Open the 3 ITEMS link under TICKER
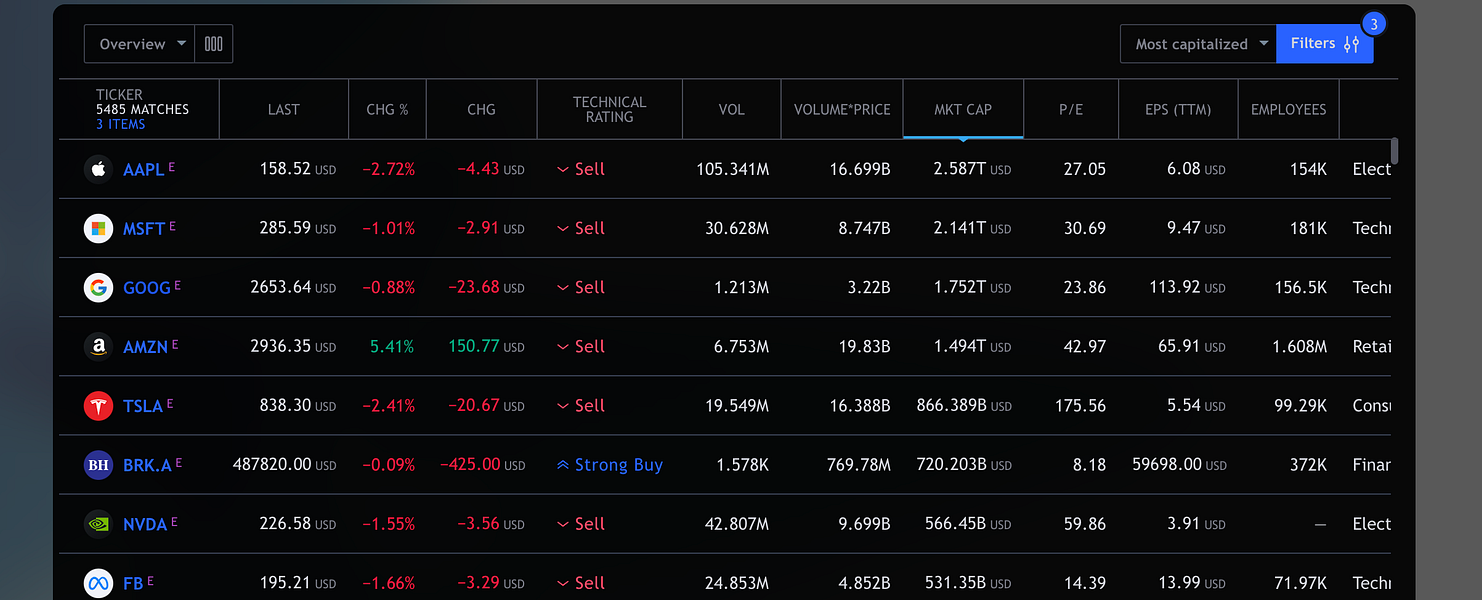 coord(121,124)
